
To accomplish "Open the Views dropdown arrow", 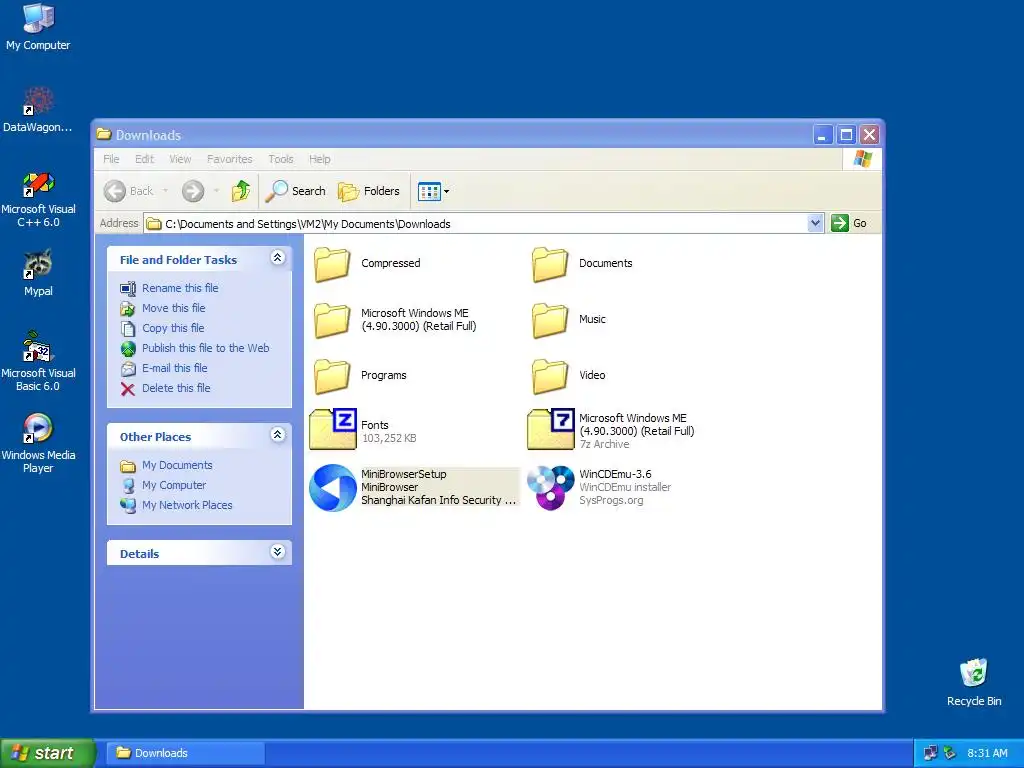I will (447, 191).
